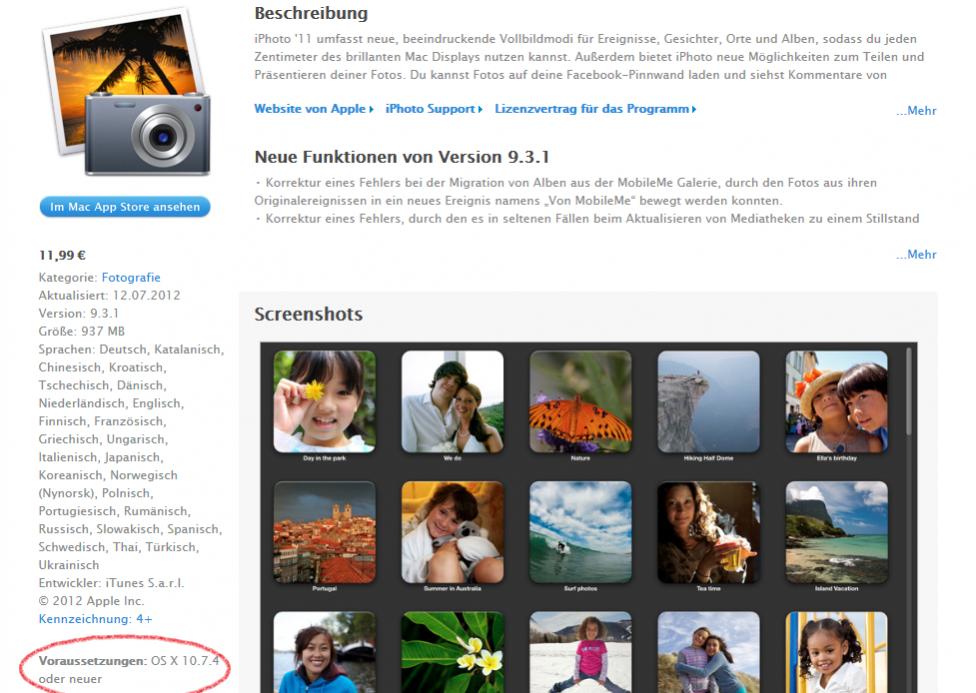This screenshot has width=976, height=693.
Task: Click the iPhoto app icon
Action: [x=126, y=92]
